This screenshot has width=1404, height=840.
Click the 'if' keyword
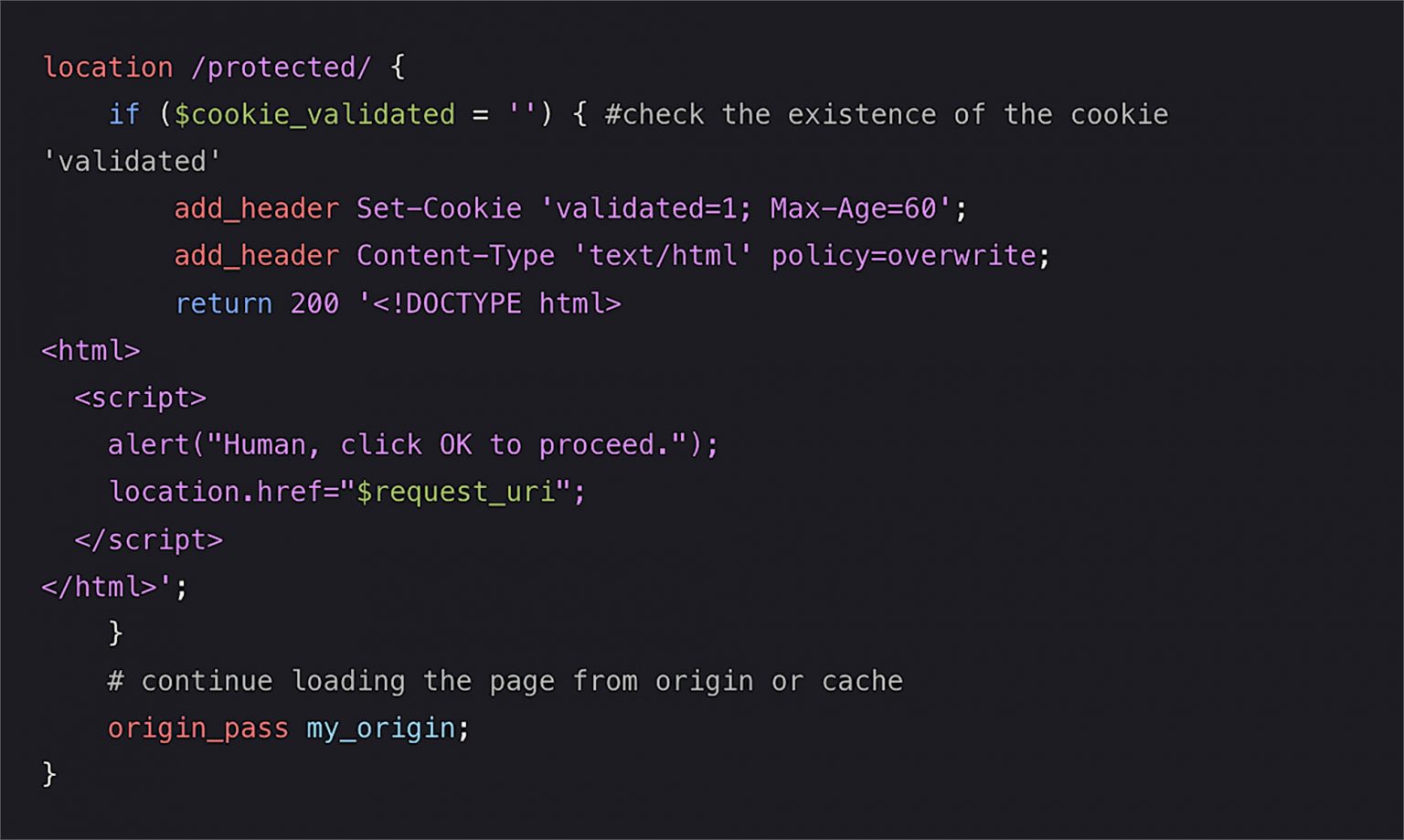(x=124, y=114)
